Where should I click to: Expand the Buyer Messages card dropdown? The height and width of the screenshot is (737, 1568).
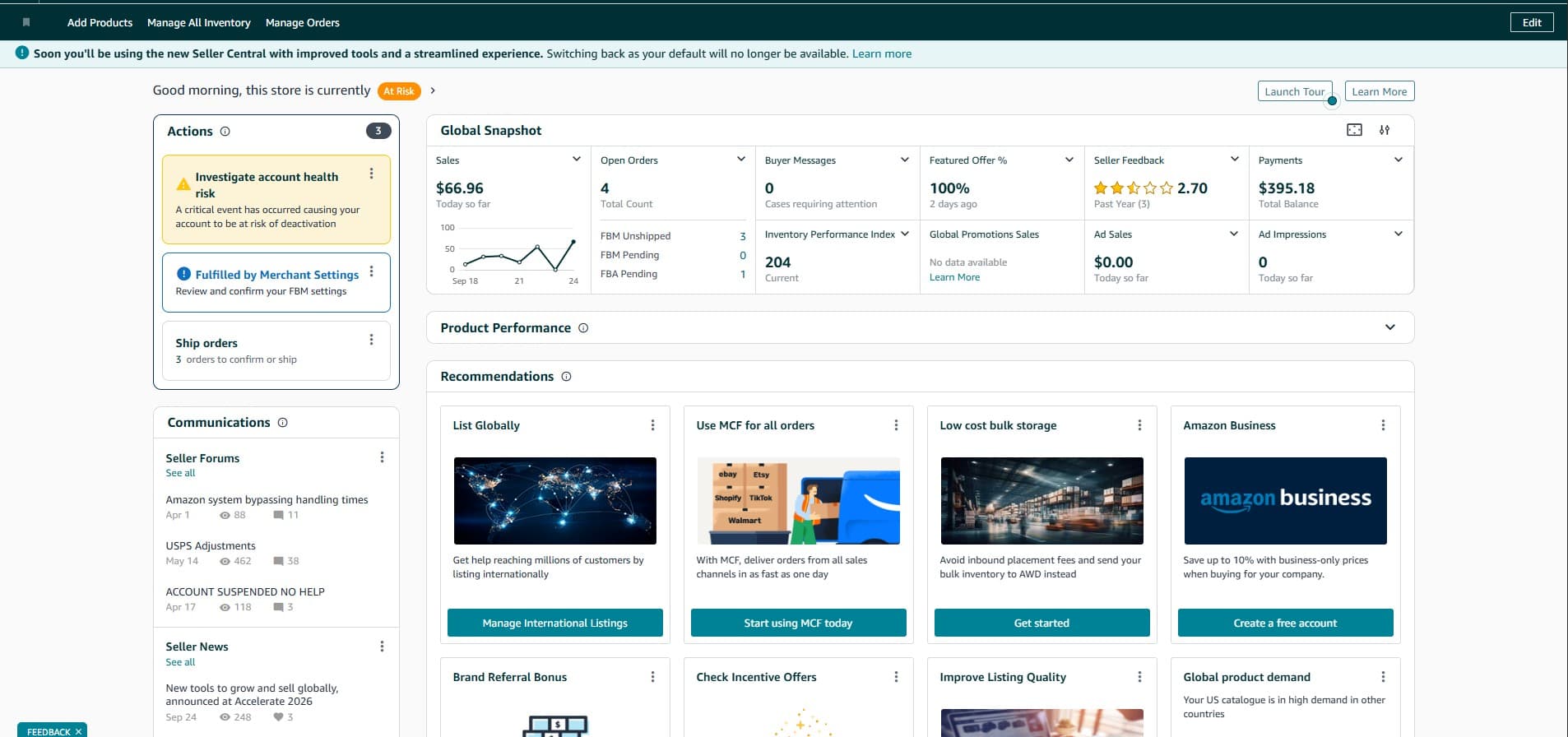tap(905, 160)
